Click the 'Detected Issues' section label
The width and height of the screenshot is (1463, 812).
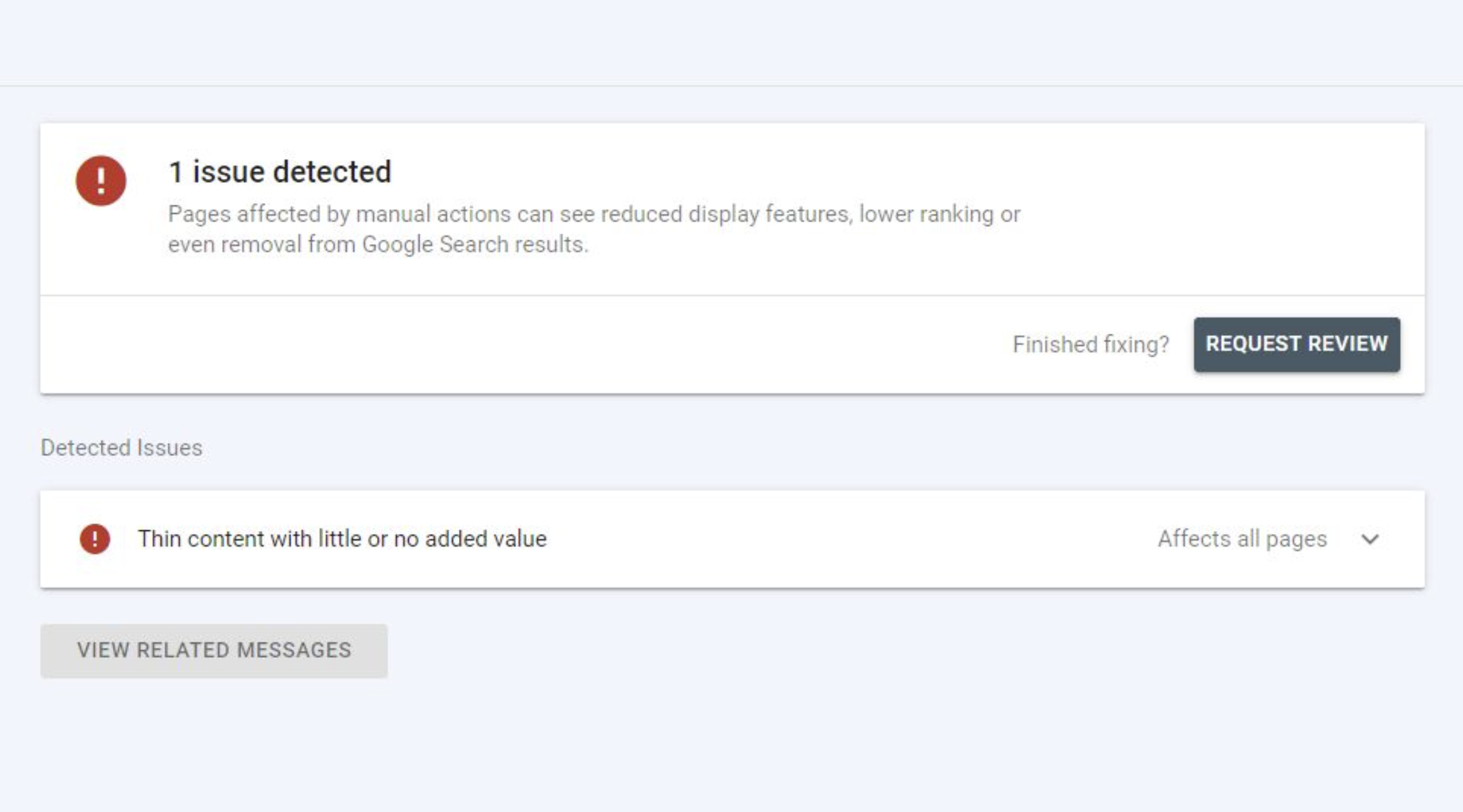tap(121, 448)
